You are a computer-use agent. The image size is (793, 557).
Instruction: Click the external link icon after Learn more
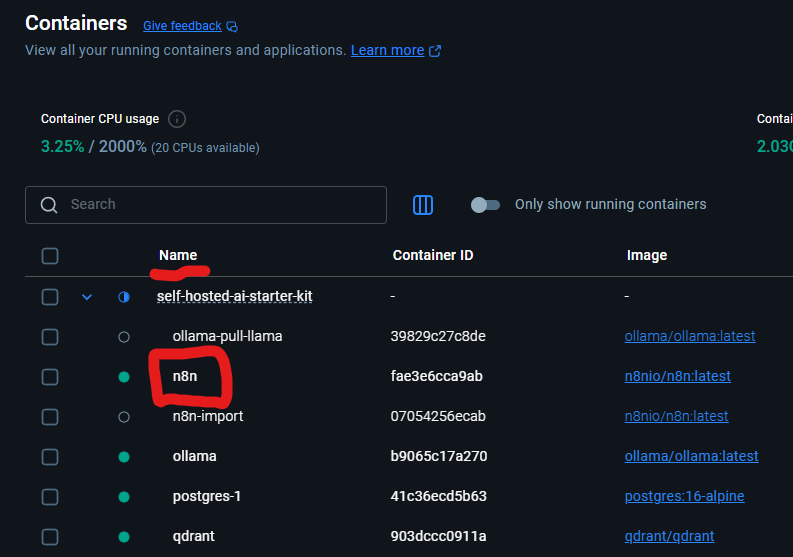click(435, 51)
